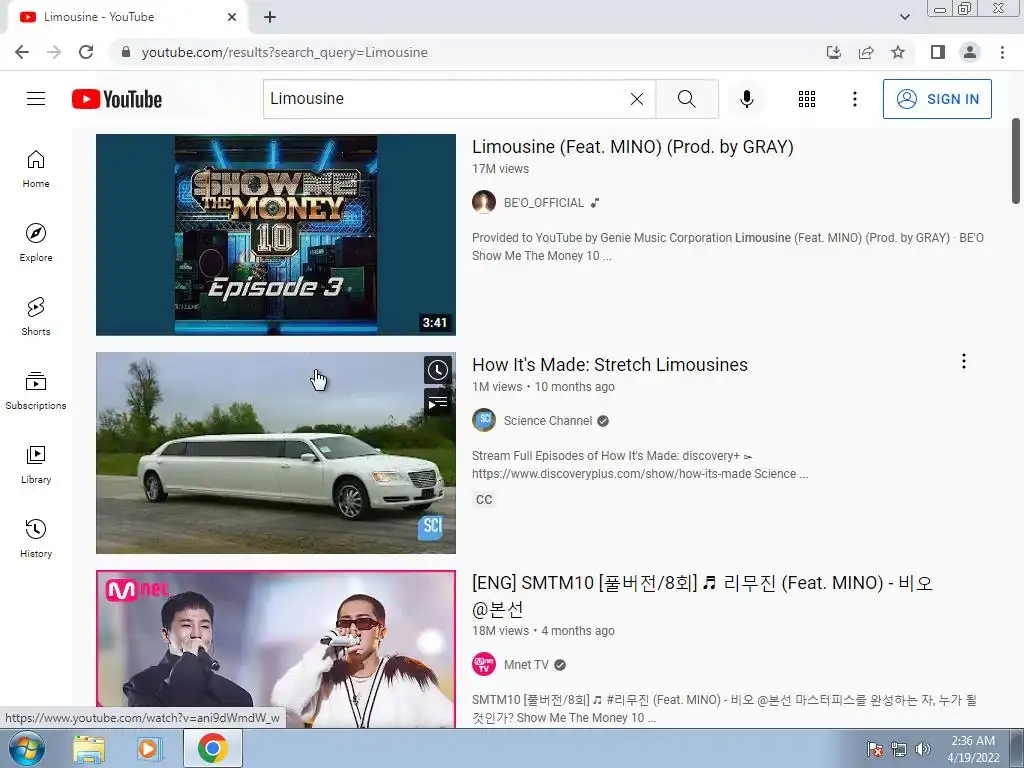Go to Home in the sidebar
The height and width of the screenshot is (768, 1024).
(36, 168)
